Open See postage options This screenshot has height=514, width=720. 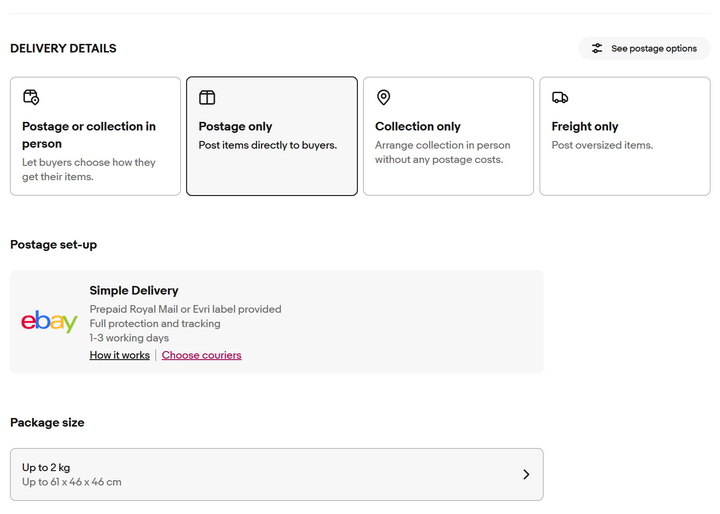[x=644, y=48]
